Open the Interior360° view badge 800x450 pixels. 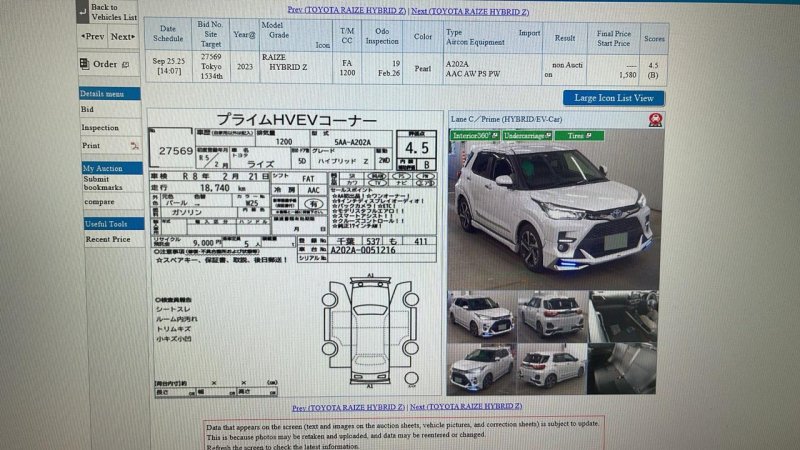pos(473,135)
